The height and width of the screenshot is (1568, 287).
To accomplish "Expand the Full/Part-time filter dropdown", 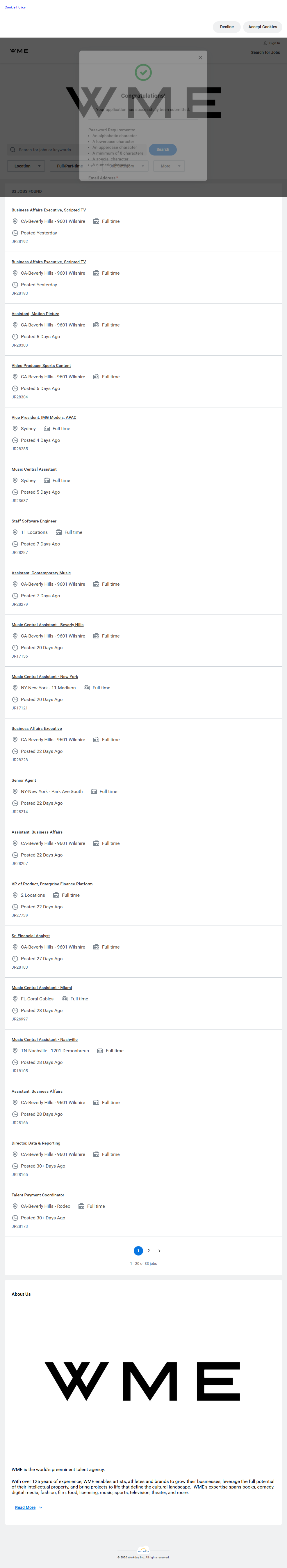I will [x=70, y=165].
